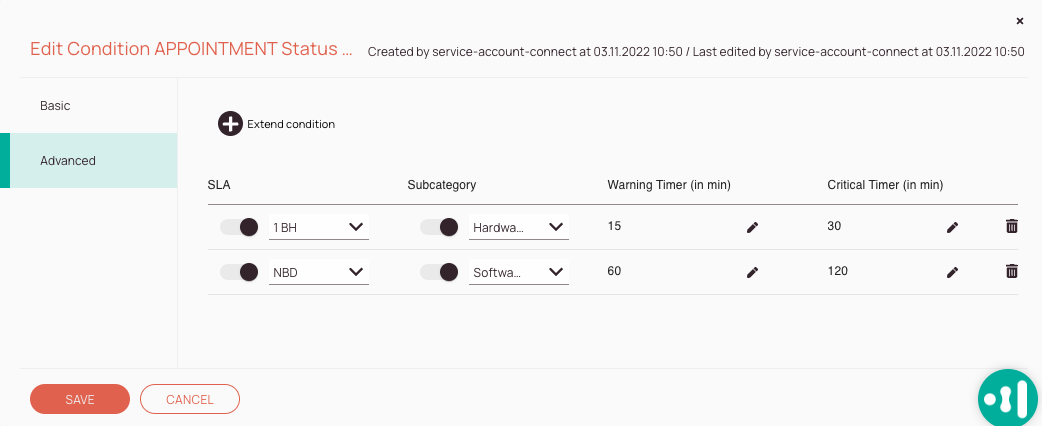Close the edit condition dialog
The width and height of the screenshot is (1042, 426).
(x=1019, y=21)
